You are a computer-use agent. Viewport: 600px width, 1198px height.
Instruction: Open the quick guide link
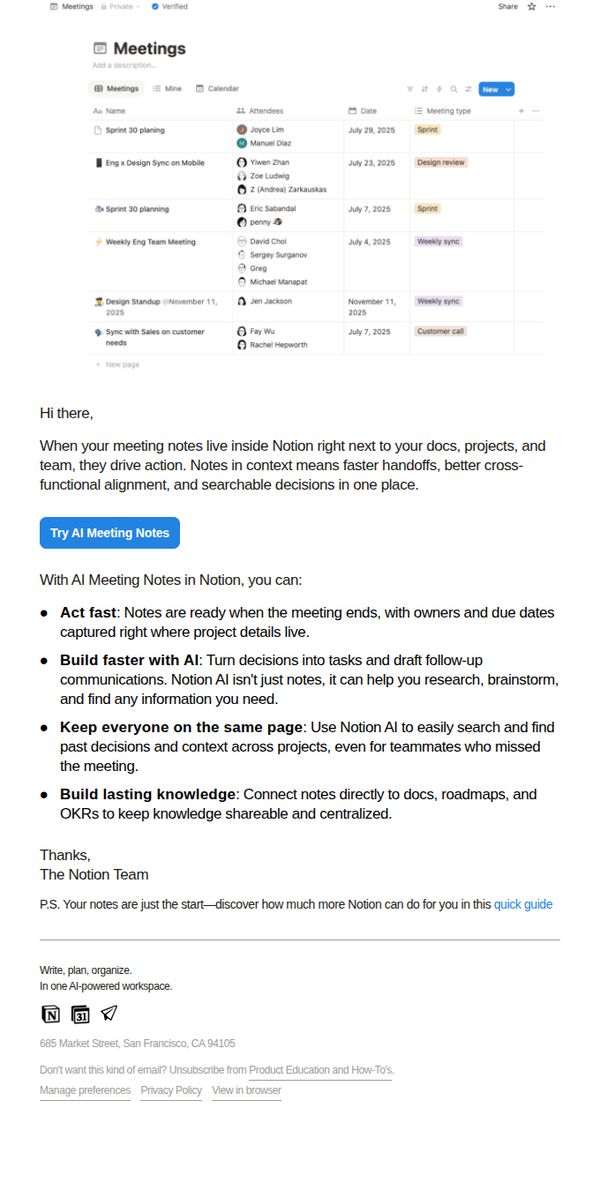(x=523, y=905)
